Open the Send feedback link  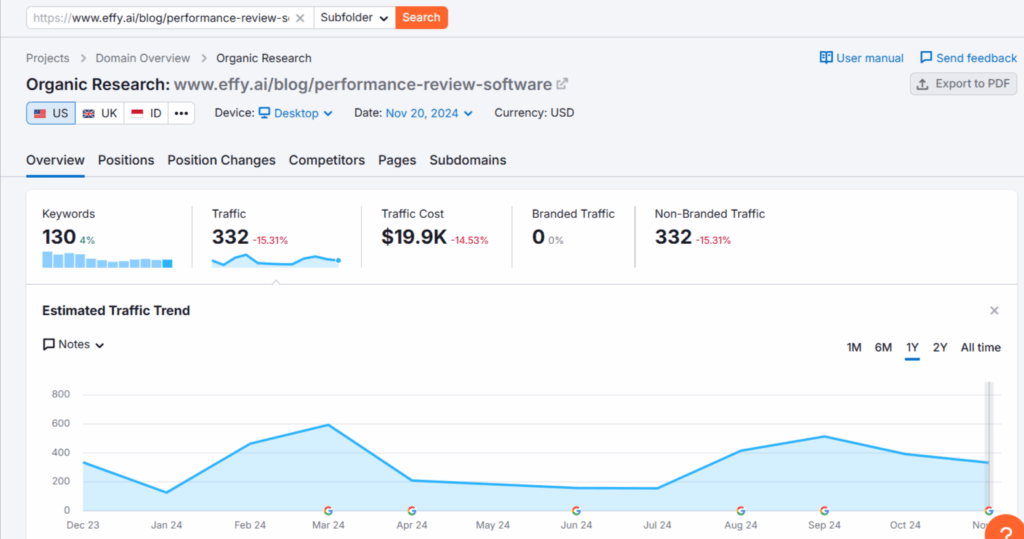pyautogui.click(x=968, y=58)
